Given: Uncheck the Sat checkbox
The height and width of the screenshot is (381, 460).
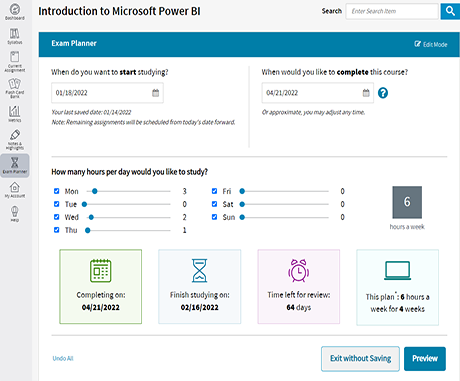Looking at the screenshot, I should pyautogui.click(x=214, y=204).
